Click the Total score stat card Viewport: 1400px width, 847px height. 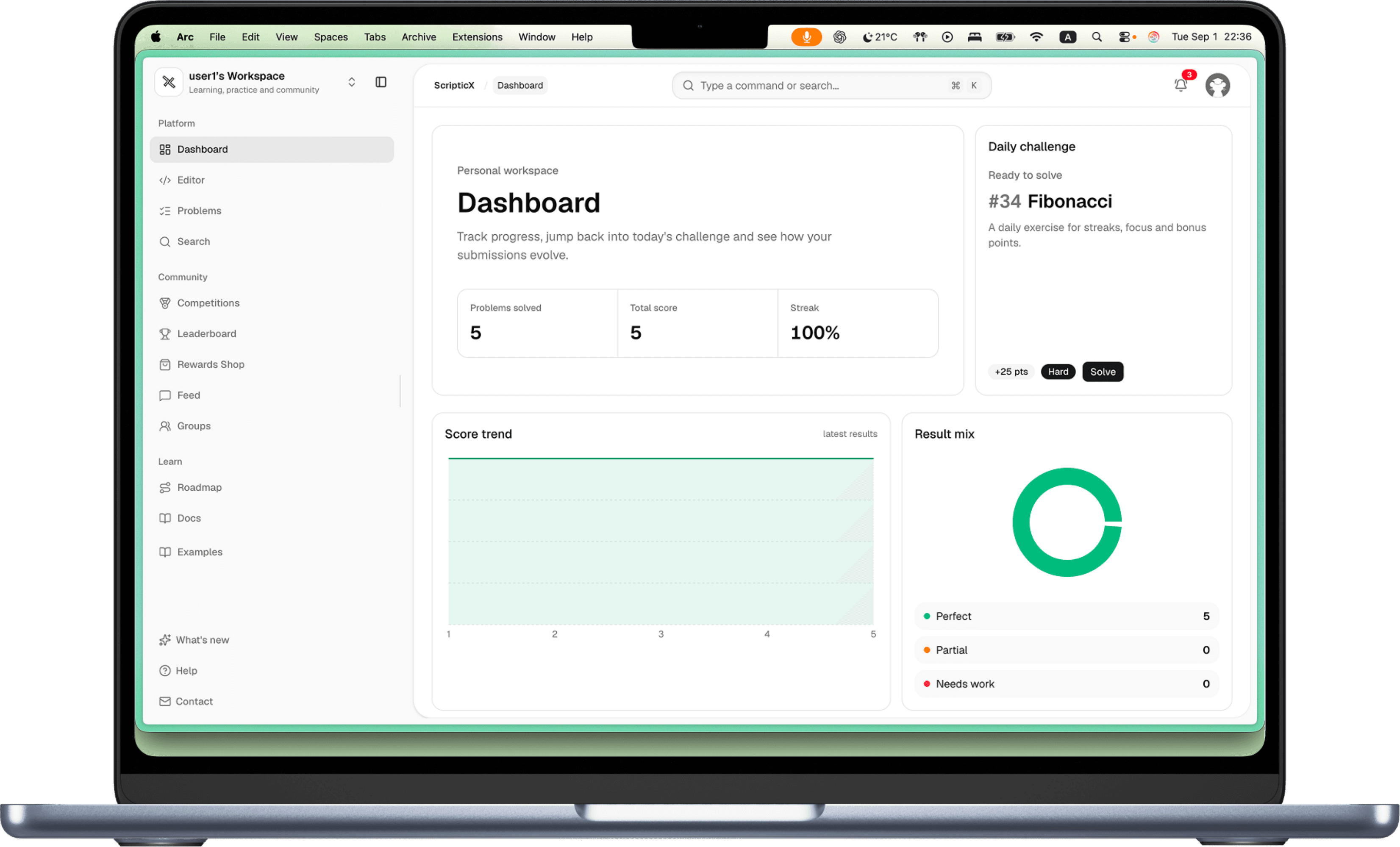tap(698, 323)
